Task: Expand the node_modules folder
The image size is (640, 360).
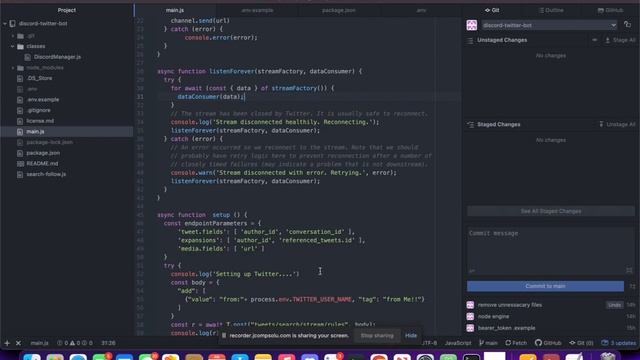Action: coord(13,68)
